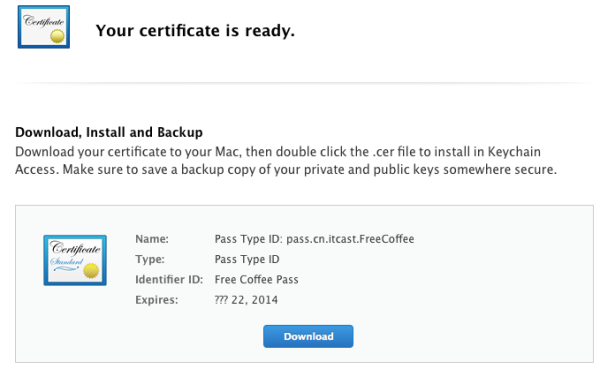The width and height of the screenshot is (600, 369).
Task: Click the gold seal on top certificate icon
Action: (57, 36)
